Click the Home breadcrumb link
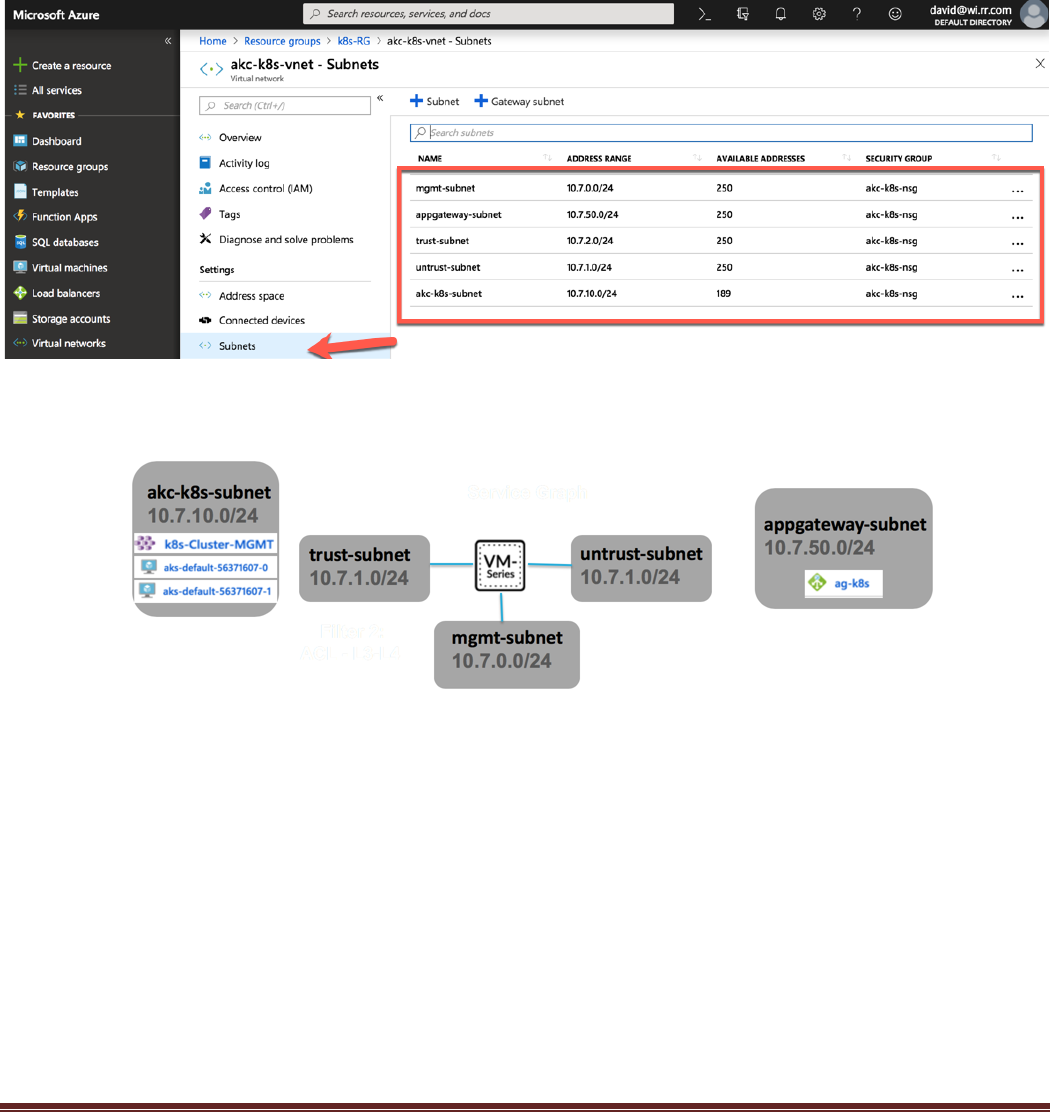Viewport: 1050px width, 1112px height. pyautogui.click(x=213, y=41)
